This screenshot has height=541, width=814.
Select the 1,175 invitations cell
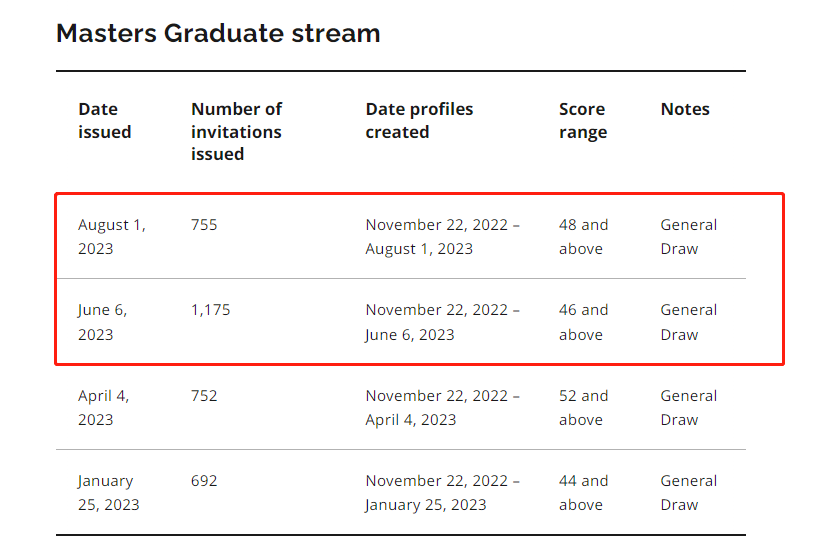pyautogui.click(x=210, y=310)
